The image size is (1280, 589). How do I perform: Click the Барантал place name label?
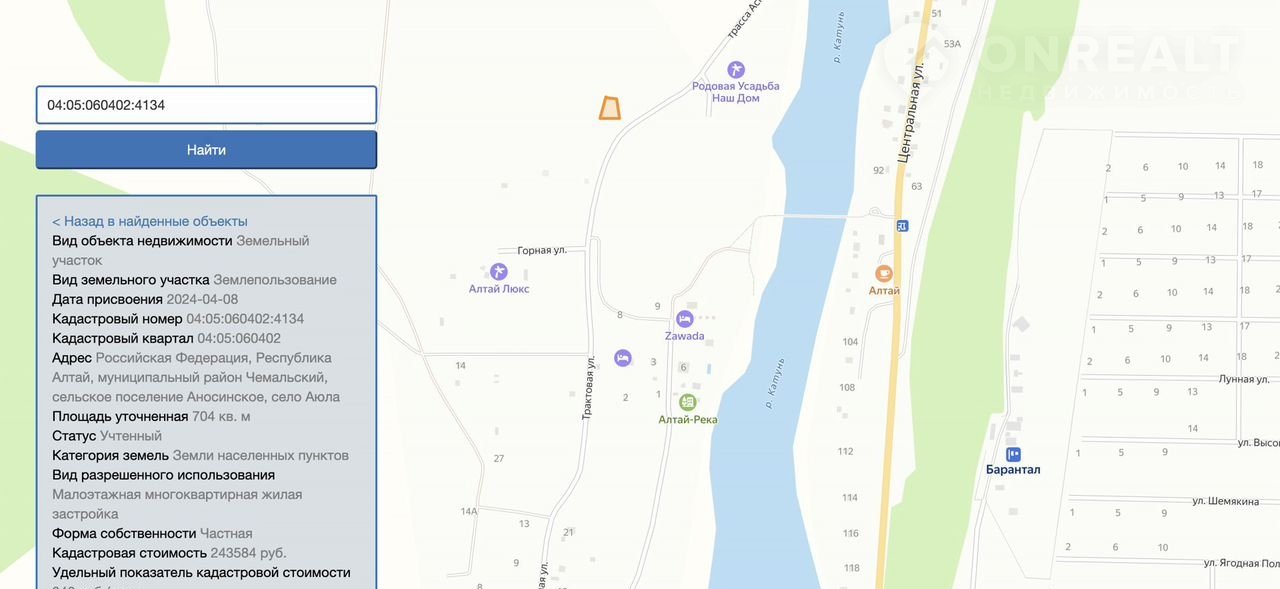point(1013,470)
